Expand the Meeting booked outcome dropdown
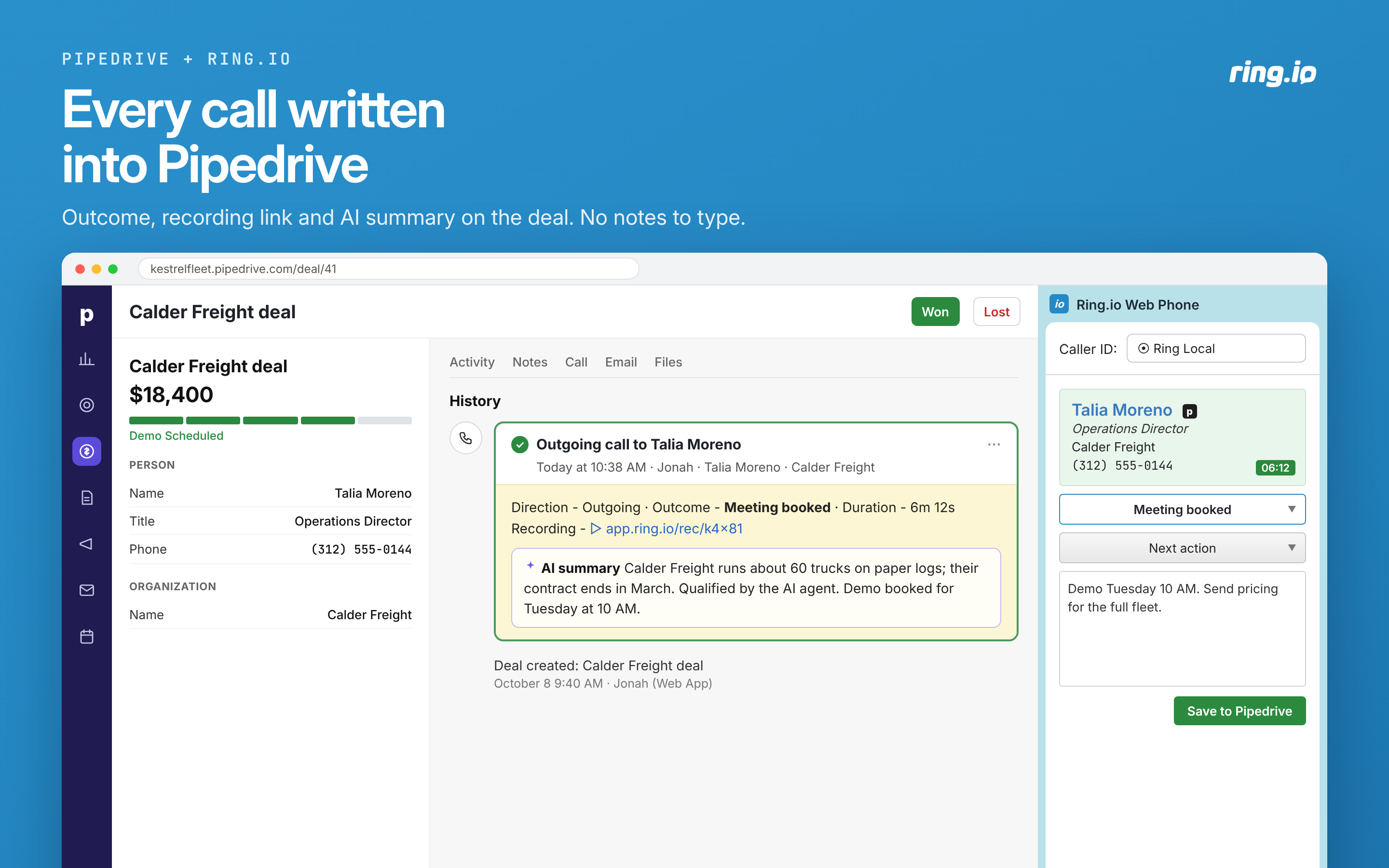 pos(1182,509)
